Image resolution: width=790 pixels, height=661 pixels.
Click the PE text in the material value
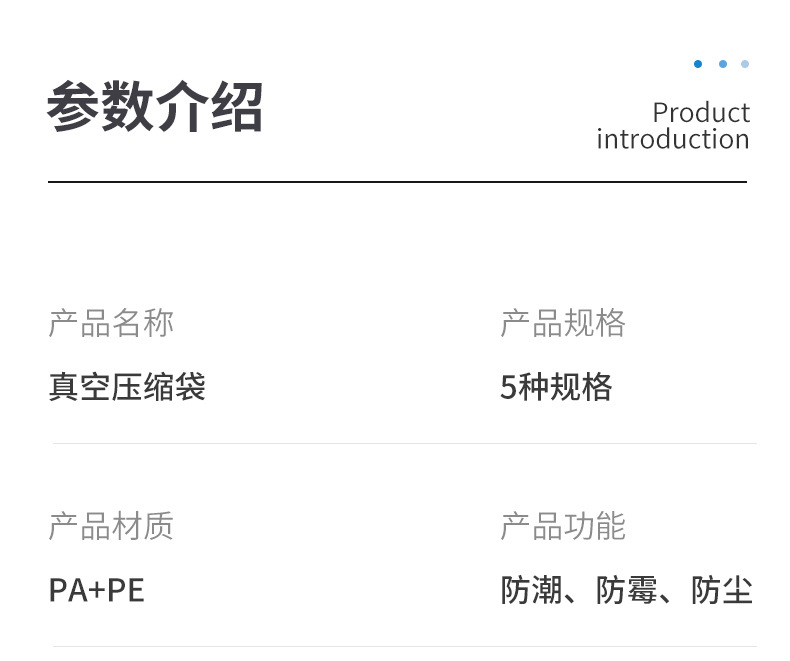(x=126, y=590)
